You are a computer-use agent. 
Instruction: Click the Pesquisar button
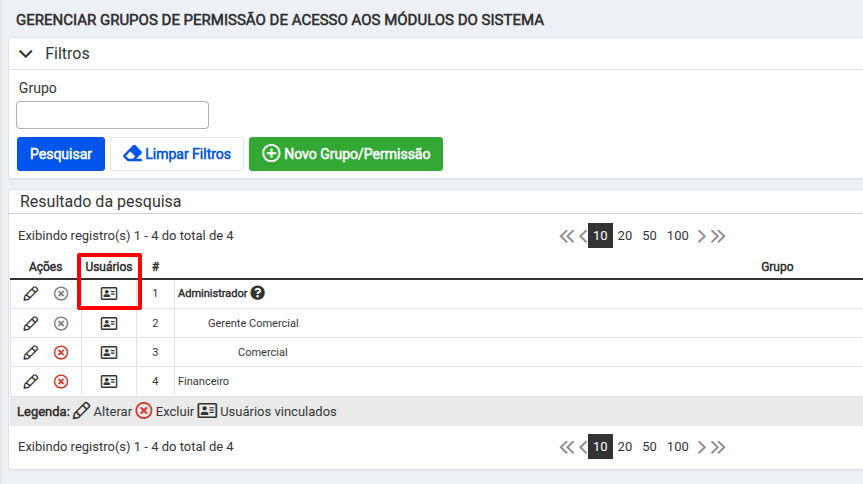pyautogui.click(x=61, y=154)
